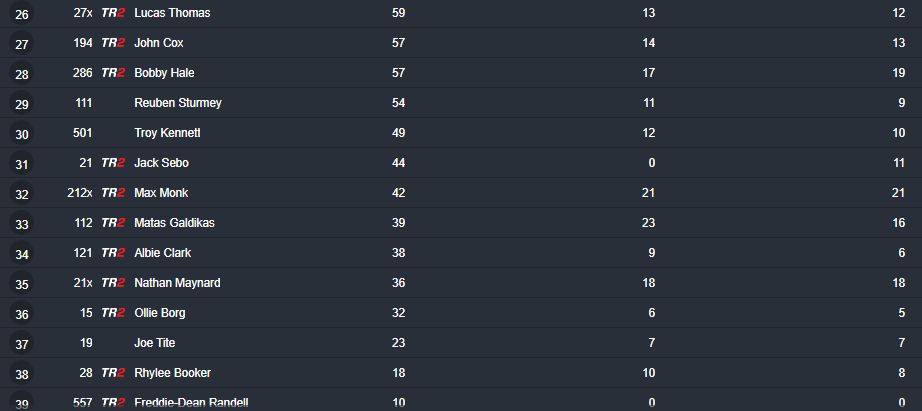Select the TR2 icon beside Bobby Hale
922x411 pixels.
click(x=113, y=73)
